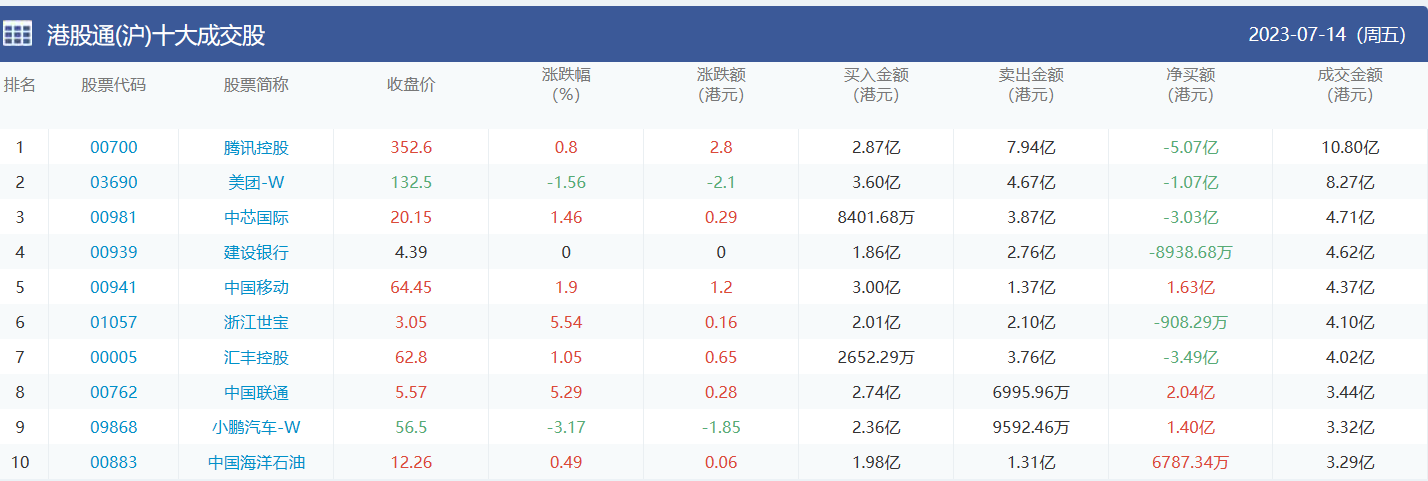Open the 小鹏汽车-W stock link
The width and height of the screenshot is (1428, 481).
coord(256,427)
